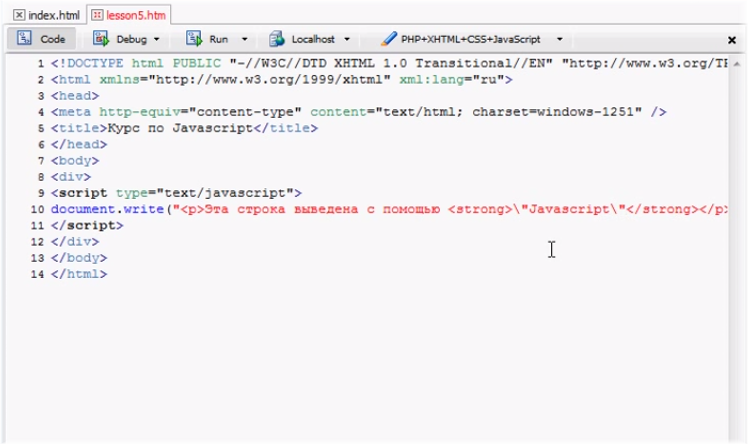Click the syntax highlighter pencil icon
This screenshot has height=444, width=748.
[388, 39]
